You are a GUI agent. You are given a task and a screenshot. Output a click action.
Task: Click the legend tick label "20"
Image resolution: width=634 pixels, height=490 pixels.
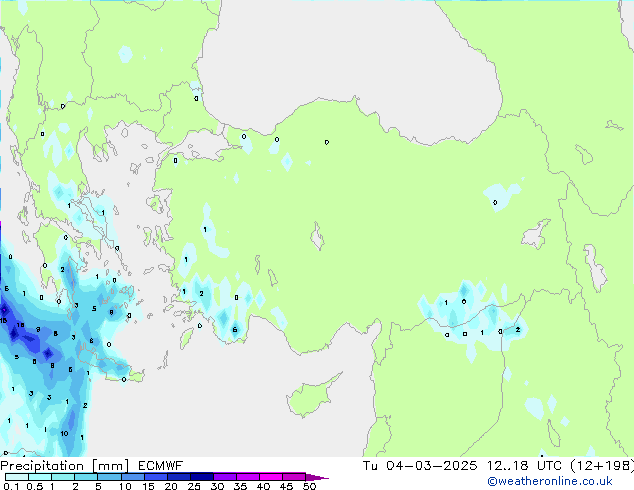tap(171, 486)
